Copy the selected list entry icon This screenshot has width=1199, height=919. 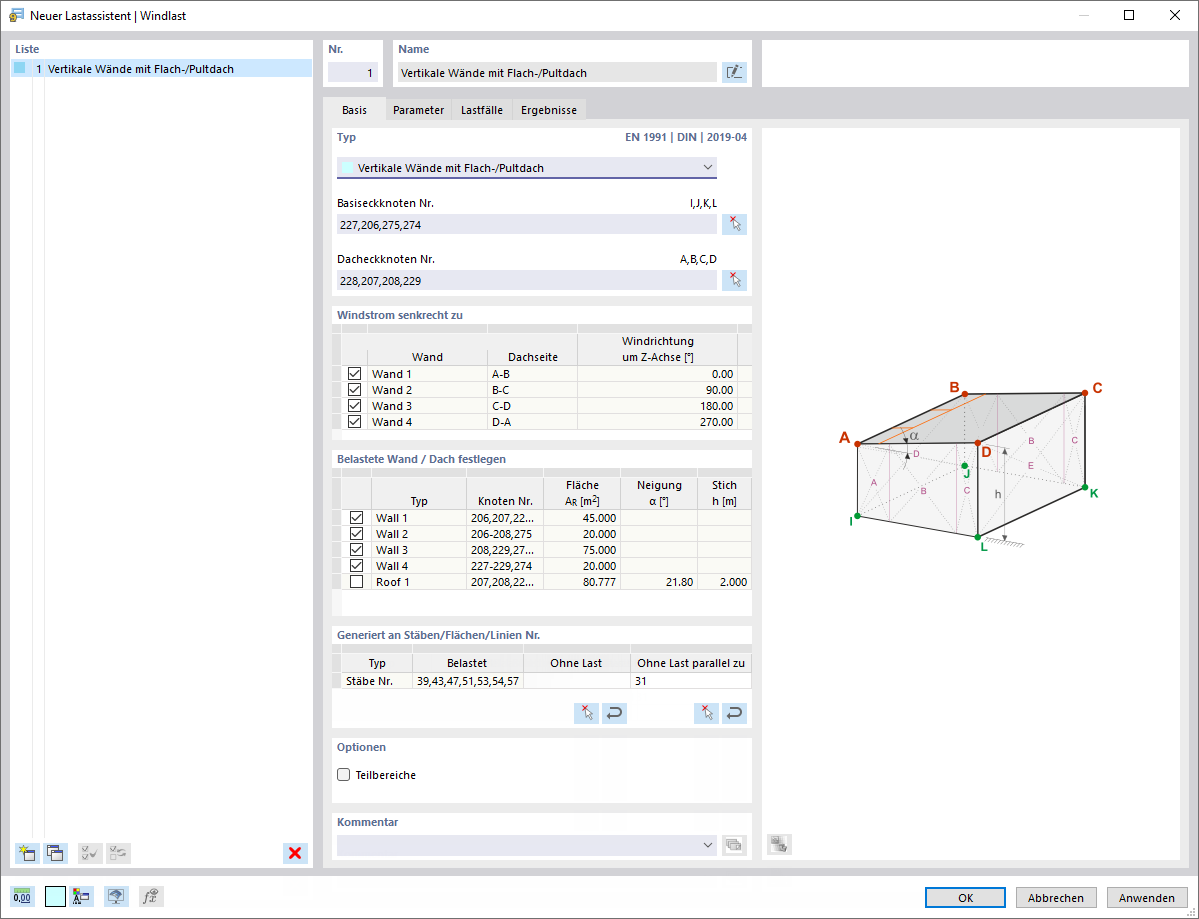pos(55,853)
